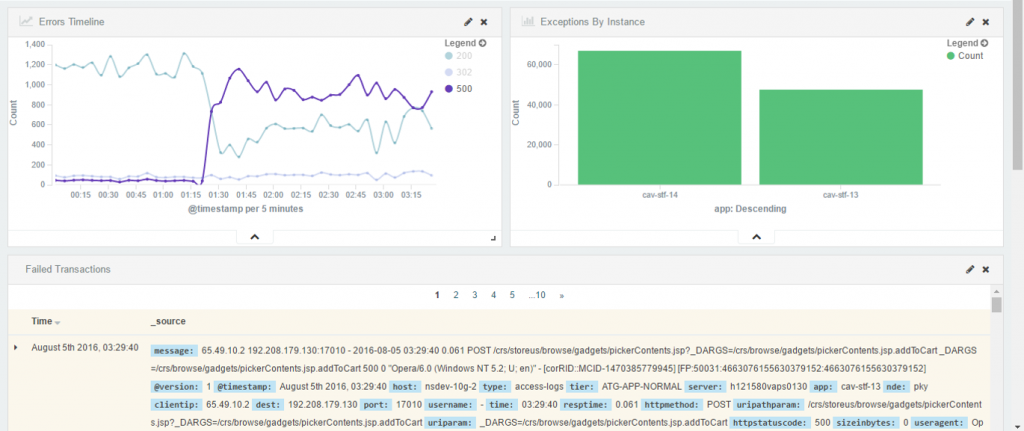
Task: Click the sizeinbytes: field label
Action: tap(866, 423)
